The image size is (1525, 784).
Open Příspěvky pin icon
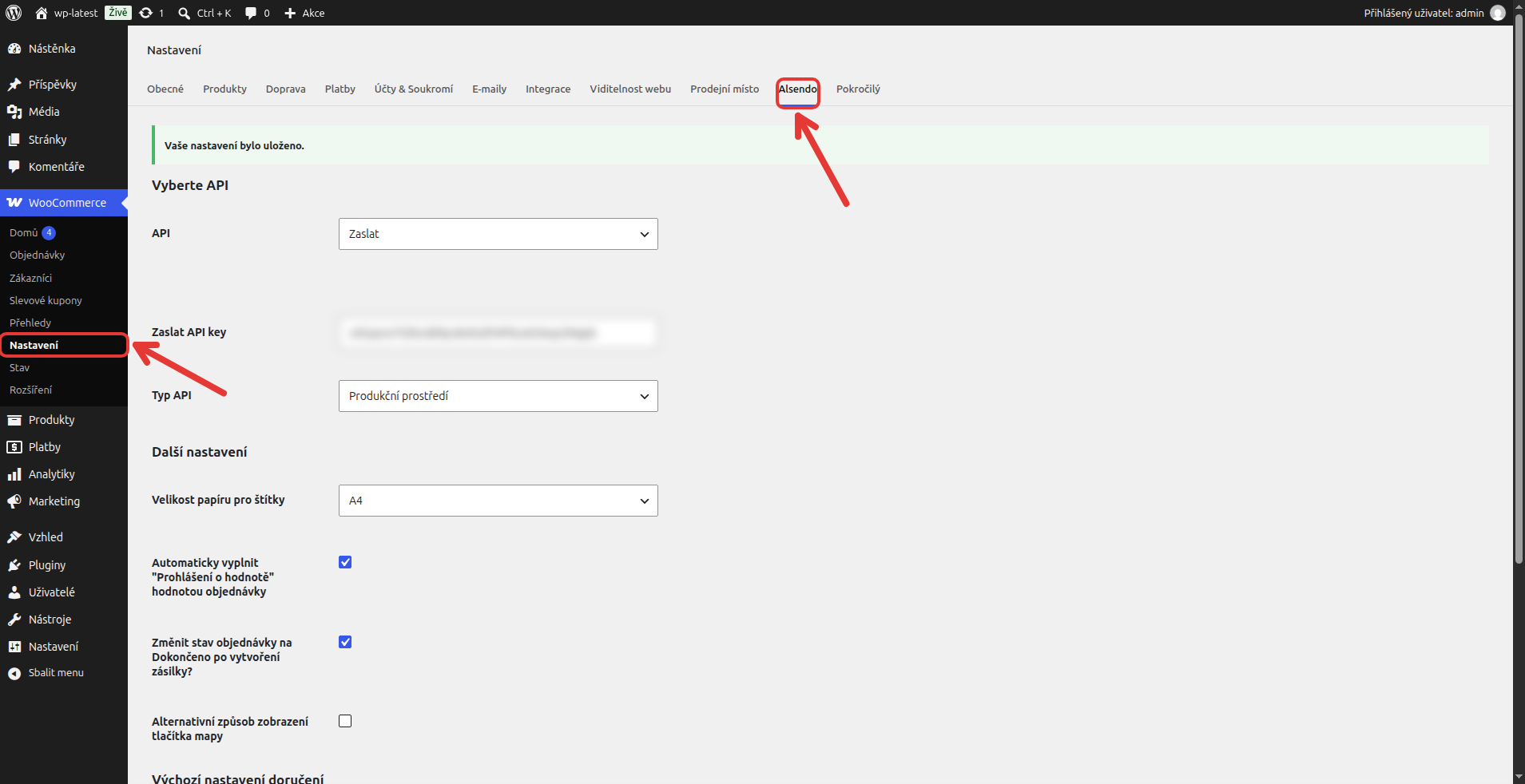pyautogui.click(x=14, y=85)
